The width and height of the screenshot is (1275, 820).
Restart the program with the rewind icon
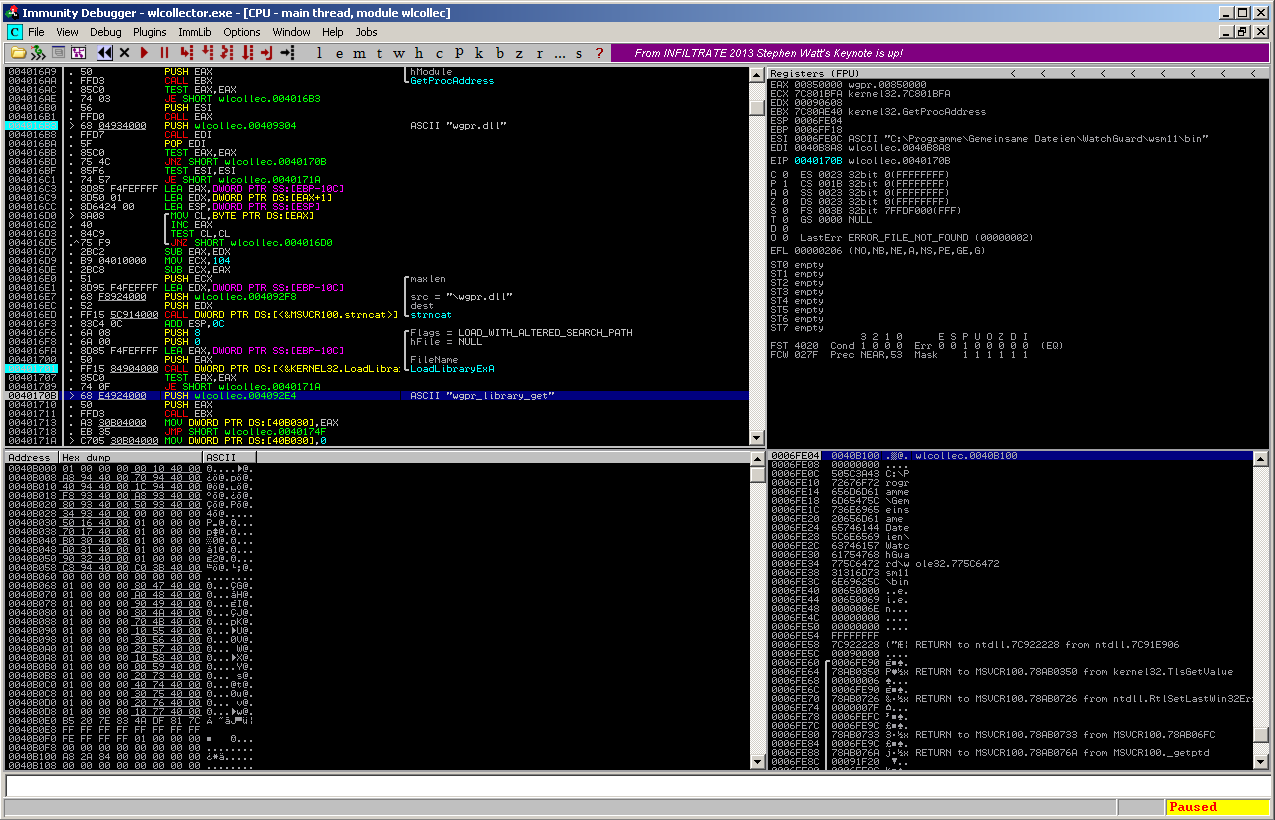[x=105, y=52]
